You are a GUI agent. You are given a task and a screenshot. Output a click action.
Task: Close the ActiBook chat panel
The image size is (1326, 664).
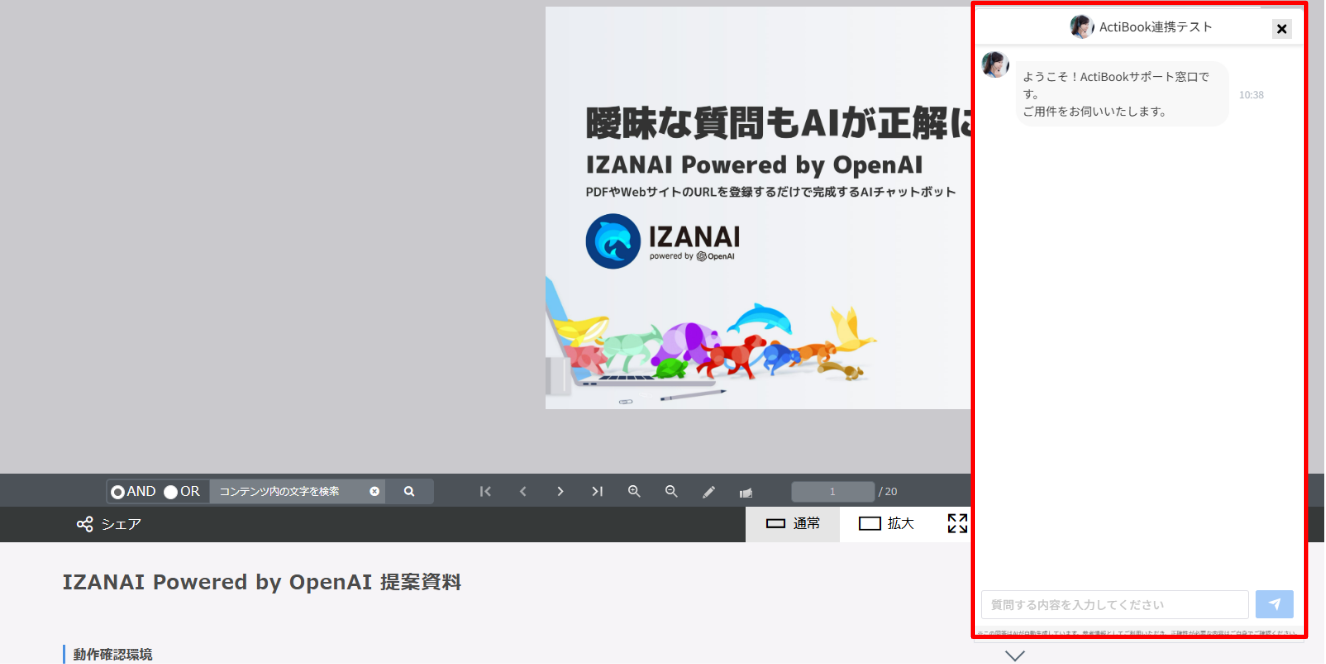1281,29
